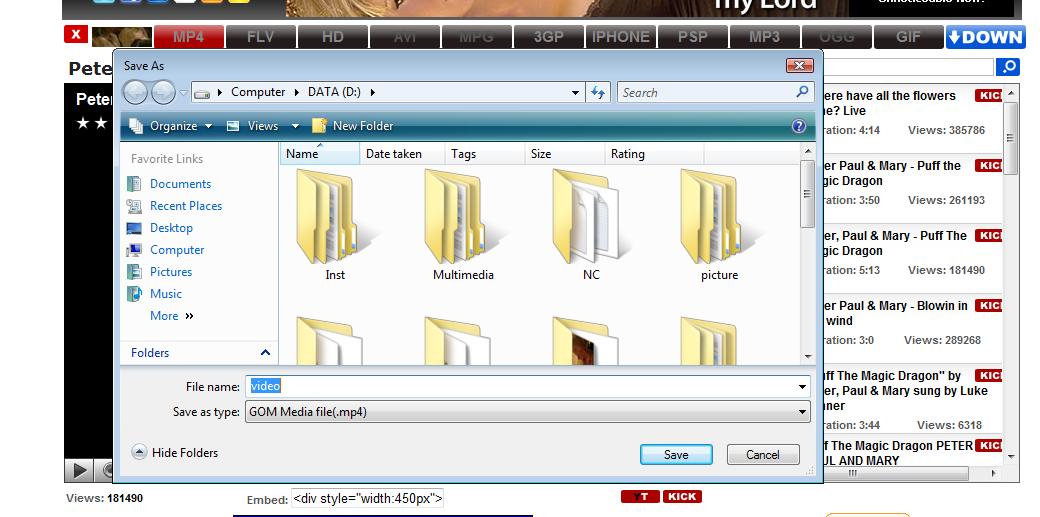Image resolution: width=1040 pixels, height=517 pixels.
Task: Select the MP4 format tab
Action: coord(188,37)
